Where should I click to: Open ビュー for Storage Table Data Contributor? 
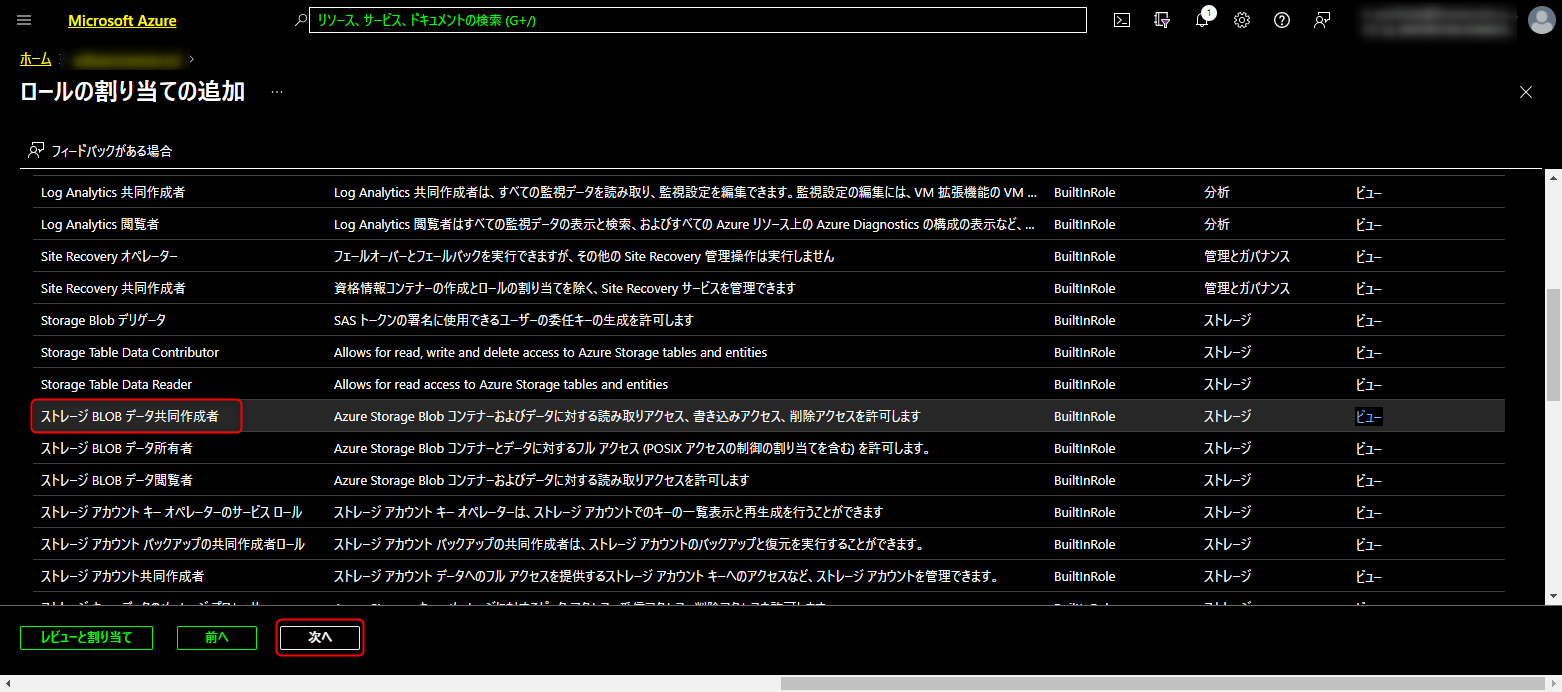pyautogui.click(x=1369, y=352)
